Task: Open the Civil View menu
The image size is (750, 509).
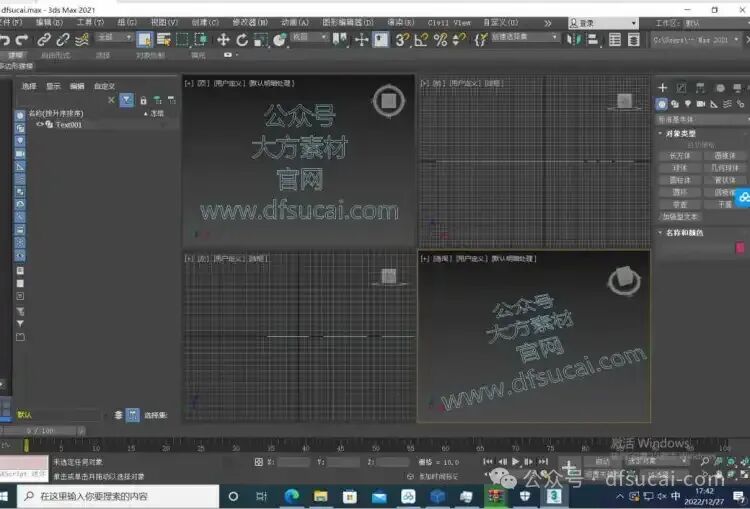Action: (x=449, y=22)
